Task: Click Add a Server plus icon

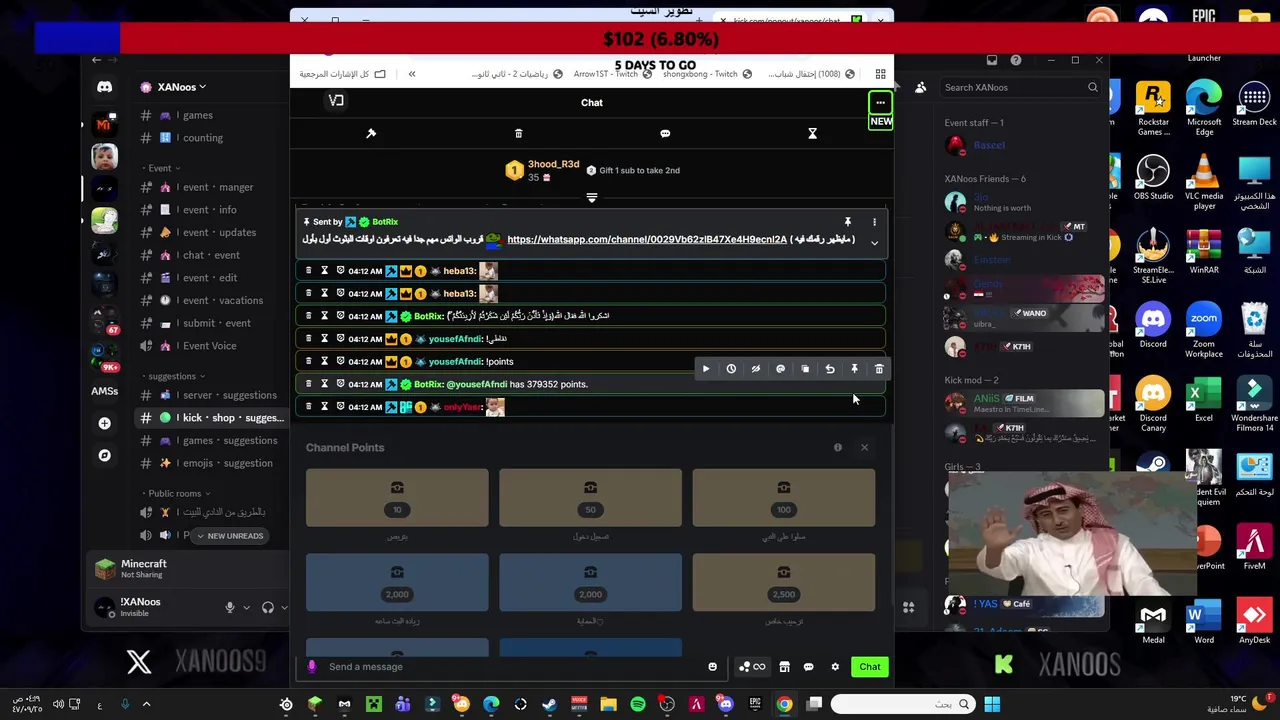Action: click(104, 423)
